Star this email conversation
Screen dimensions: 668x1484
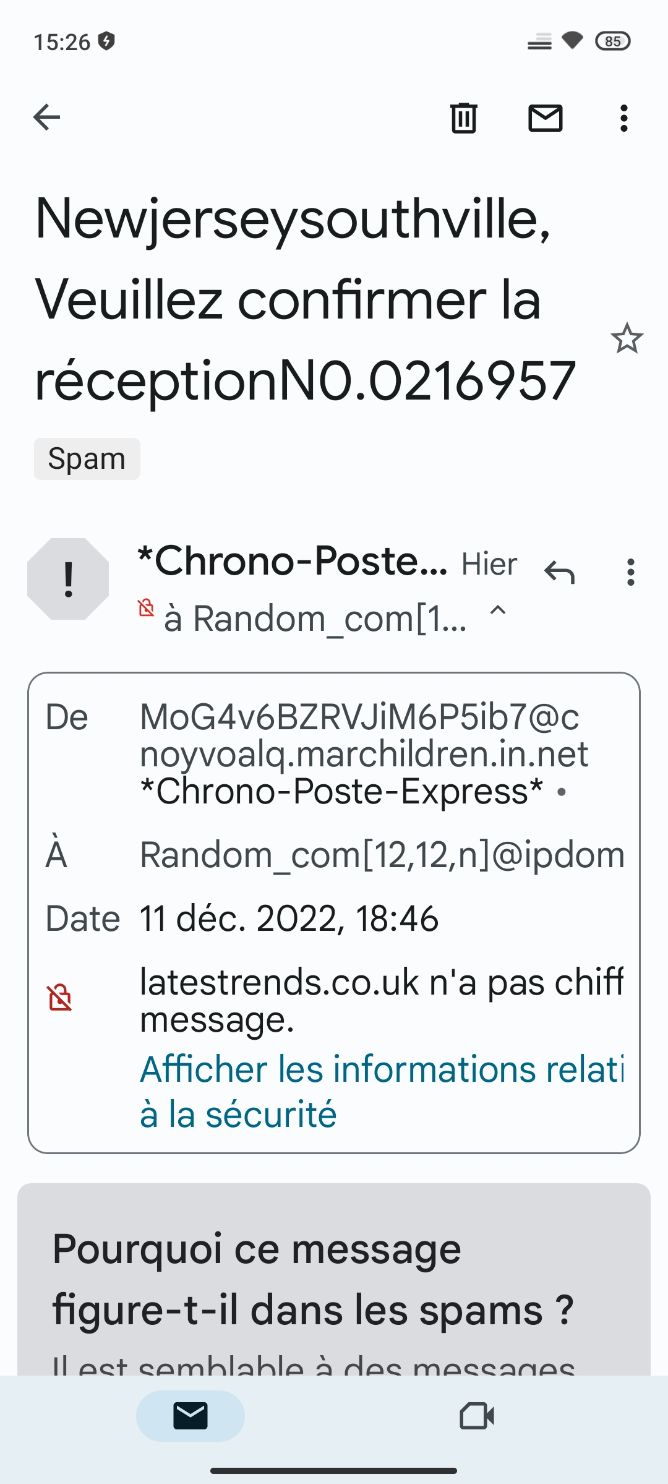pyautogui.click(x=626, y=339)
